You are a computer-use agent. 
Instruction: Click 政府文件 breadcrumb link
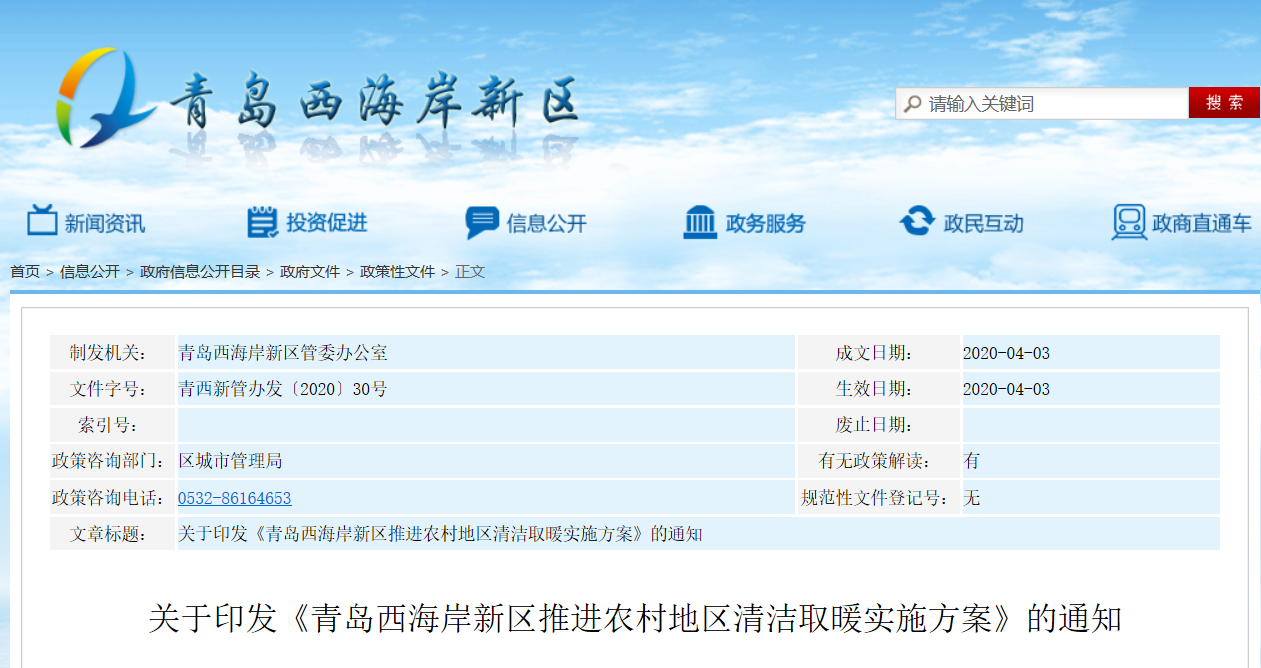pos(310,271)
